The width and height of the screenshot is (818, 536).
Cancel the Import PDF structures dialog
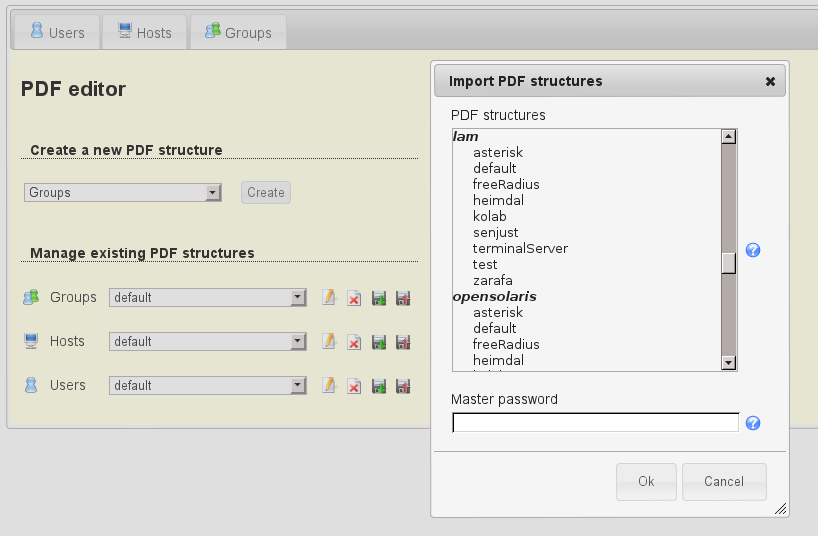tap(724, 481)
